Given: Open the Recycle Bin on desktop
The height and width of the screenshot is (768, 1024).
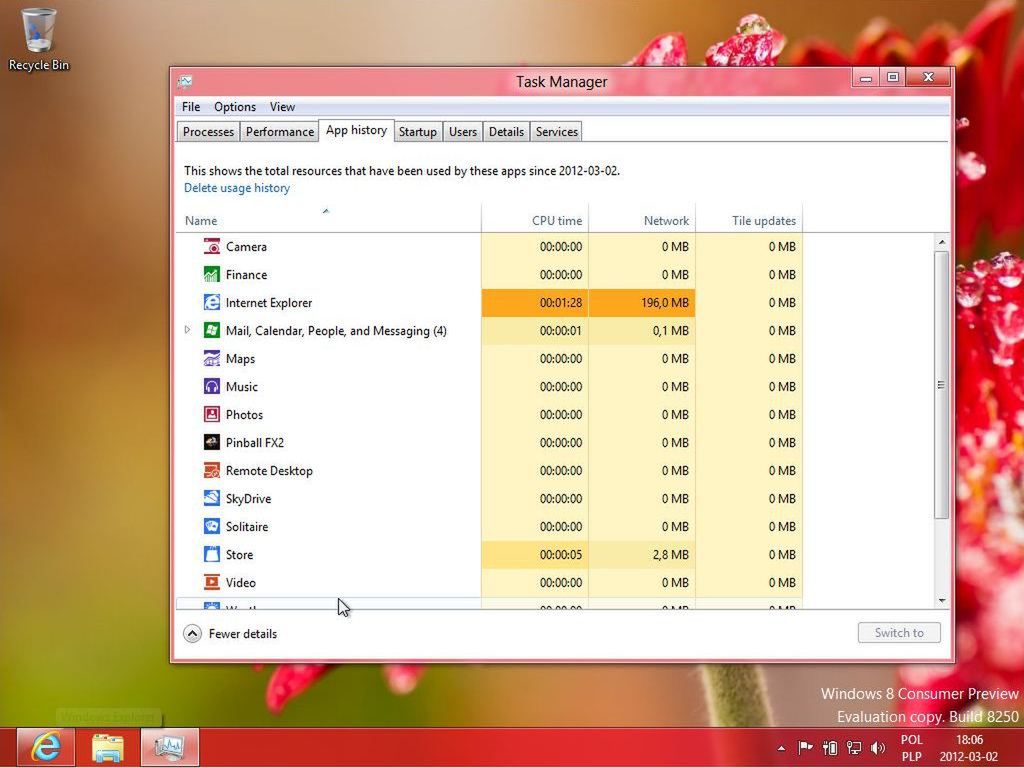Looking at the screenshot, I should coord(39,39).
